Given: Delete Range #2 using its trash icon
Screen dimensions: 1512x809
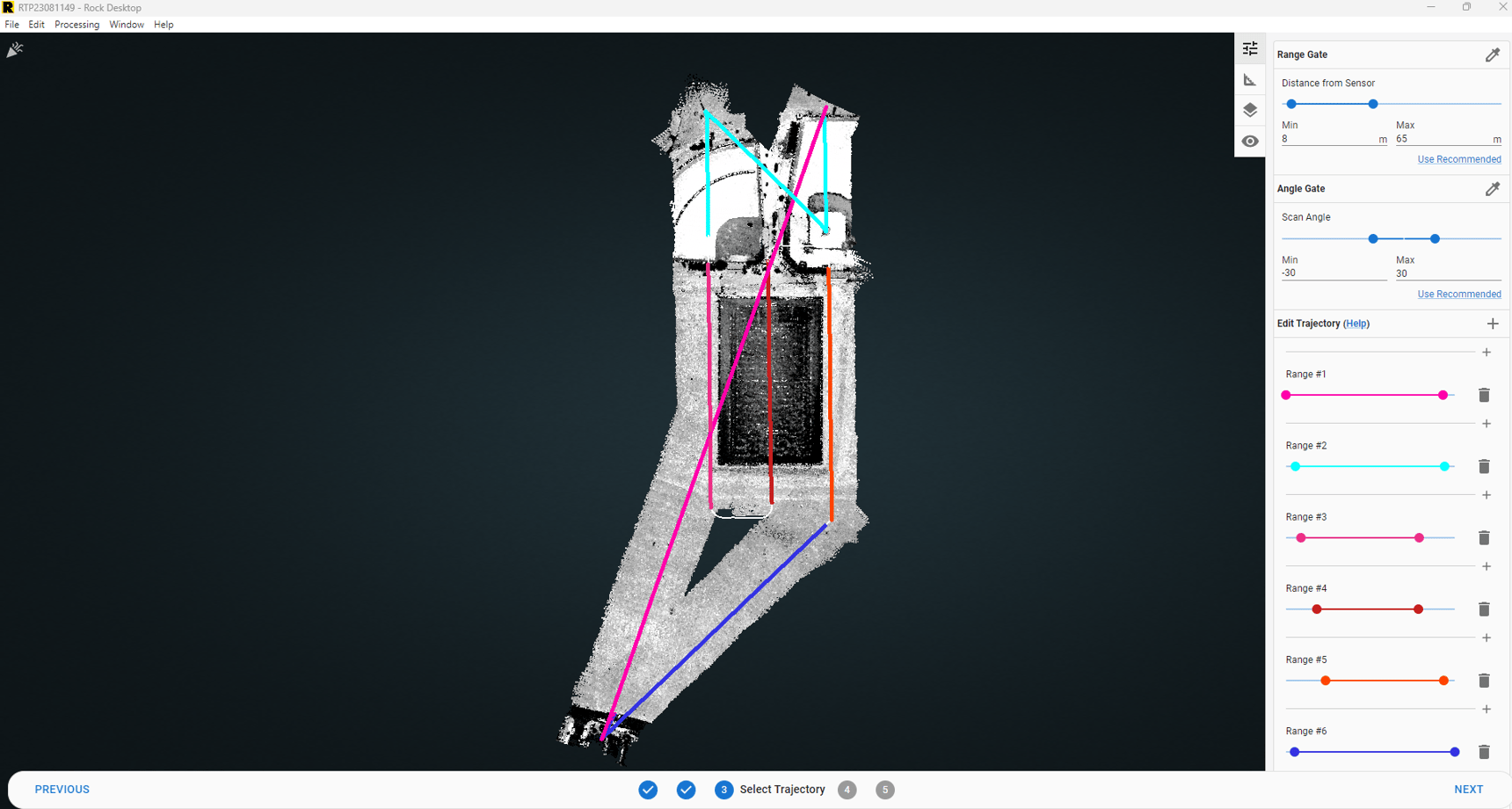Looking at the screenshot, I should [1484, 466].
